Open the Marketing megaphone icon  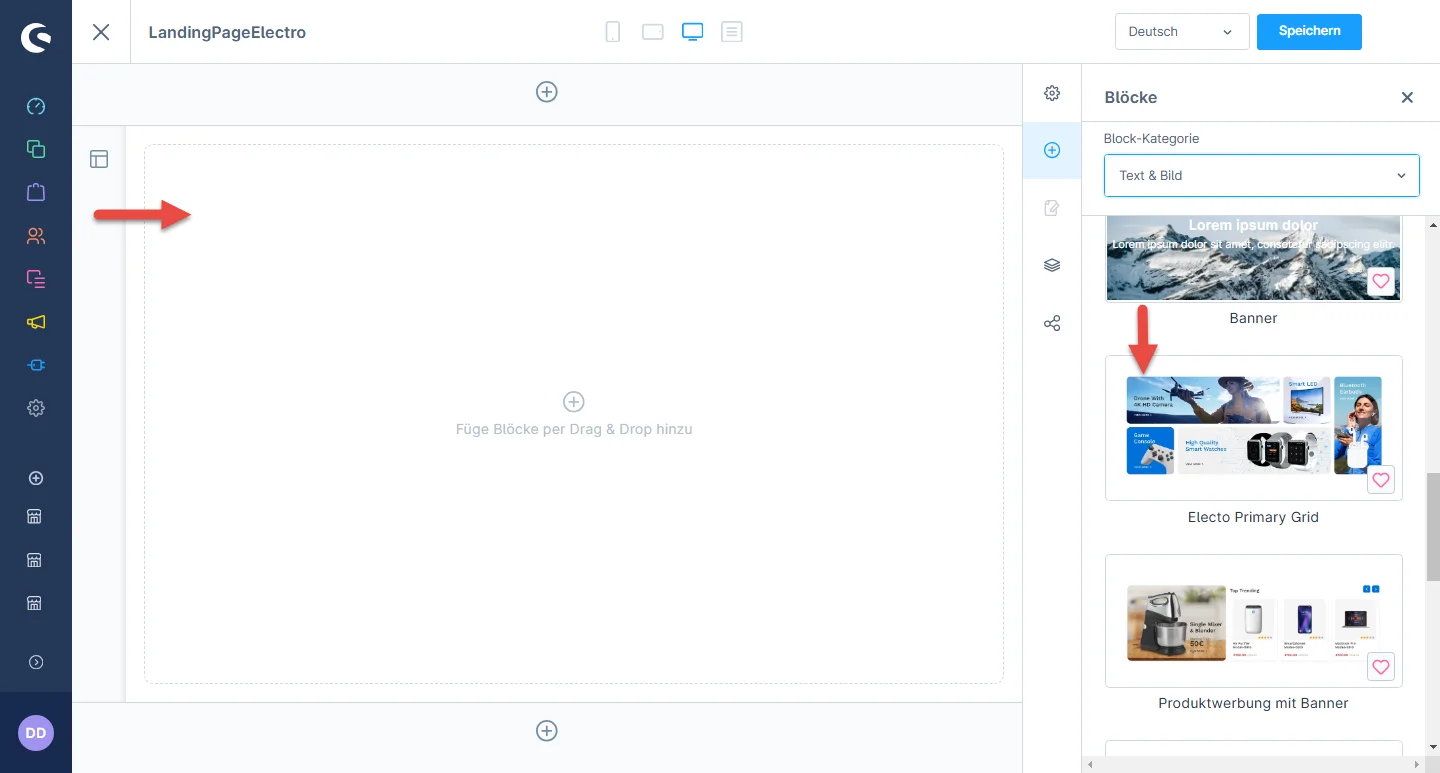[36, 322]
